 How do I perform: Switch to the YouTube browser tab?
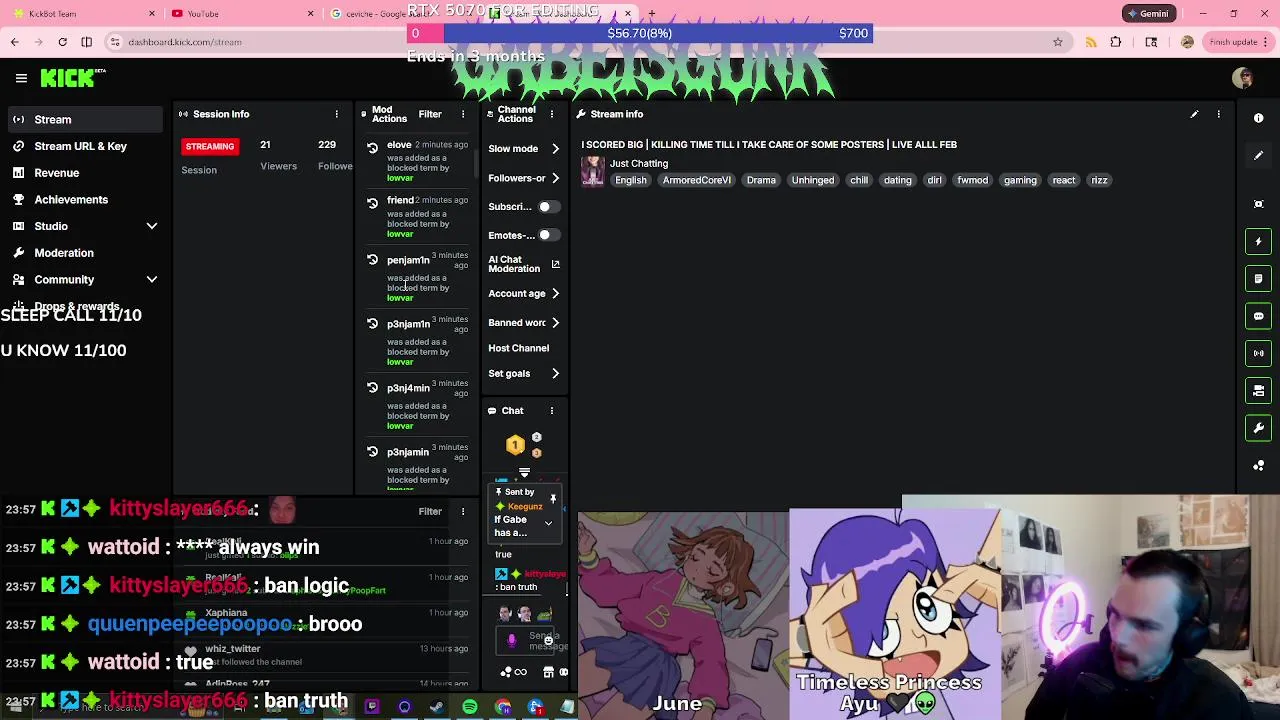click(x=240, y=14)
